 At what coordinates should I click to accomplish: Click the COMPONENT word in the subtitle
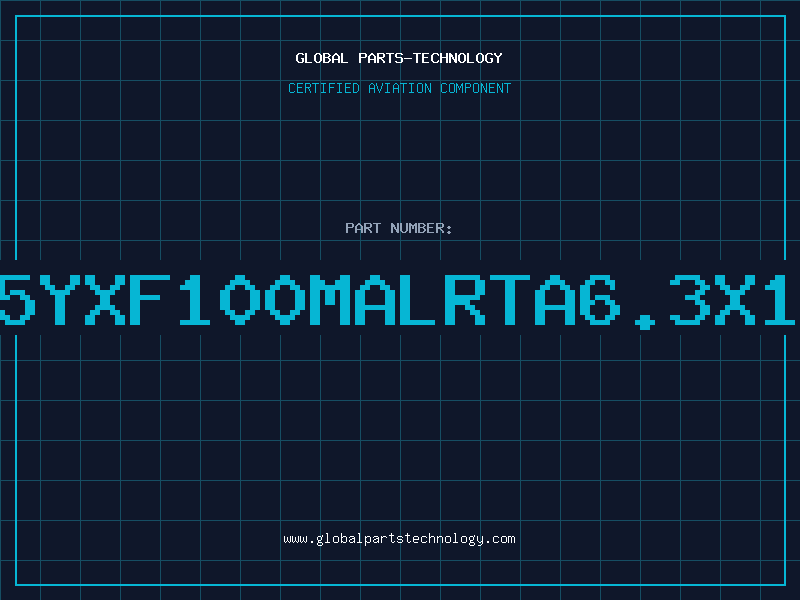point(476,88)
